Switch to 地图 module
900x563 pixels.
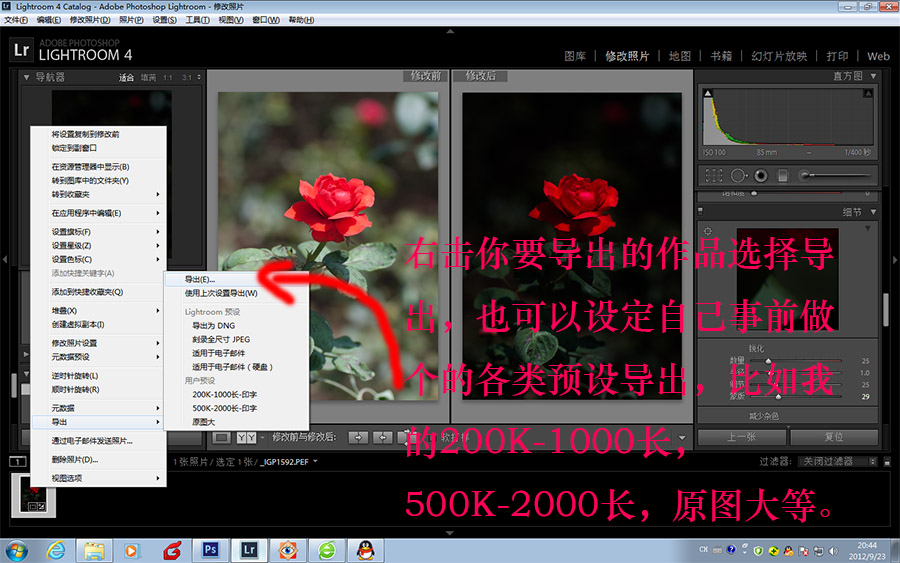(680, 56)
